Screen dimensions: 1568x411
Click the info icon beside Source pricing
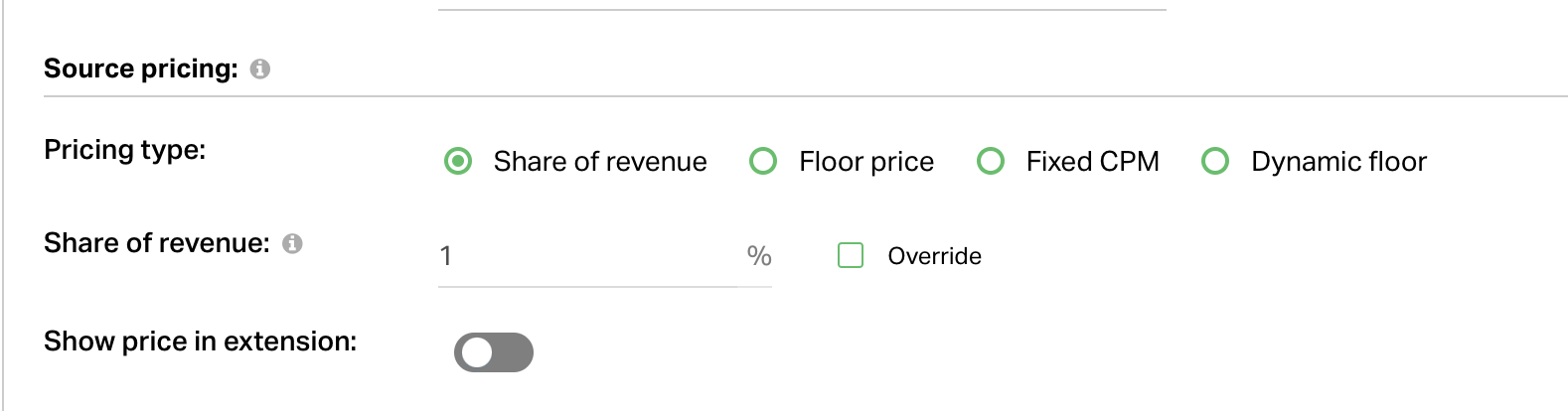(260, 68)
